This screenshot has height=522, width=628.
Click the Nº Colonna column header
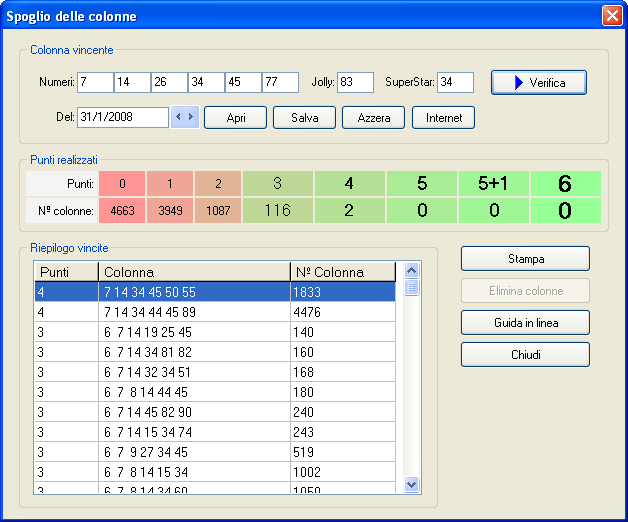[x=343, y=272]
